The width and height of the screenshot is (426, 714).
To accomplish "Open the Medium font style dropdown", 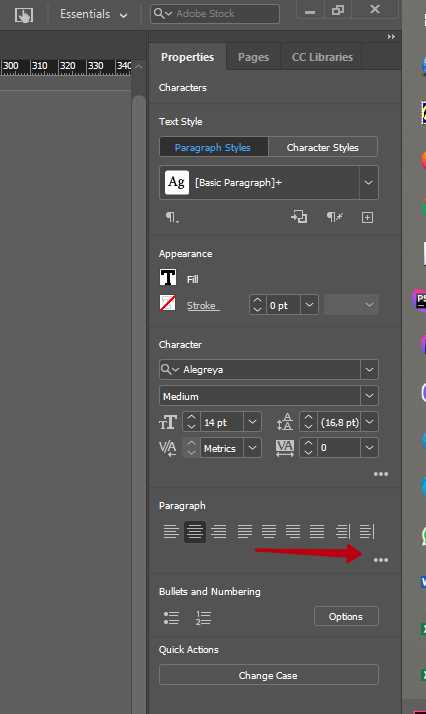I will pos(370,396).
